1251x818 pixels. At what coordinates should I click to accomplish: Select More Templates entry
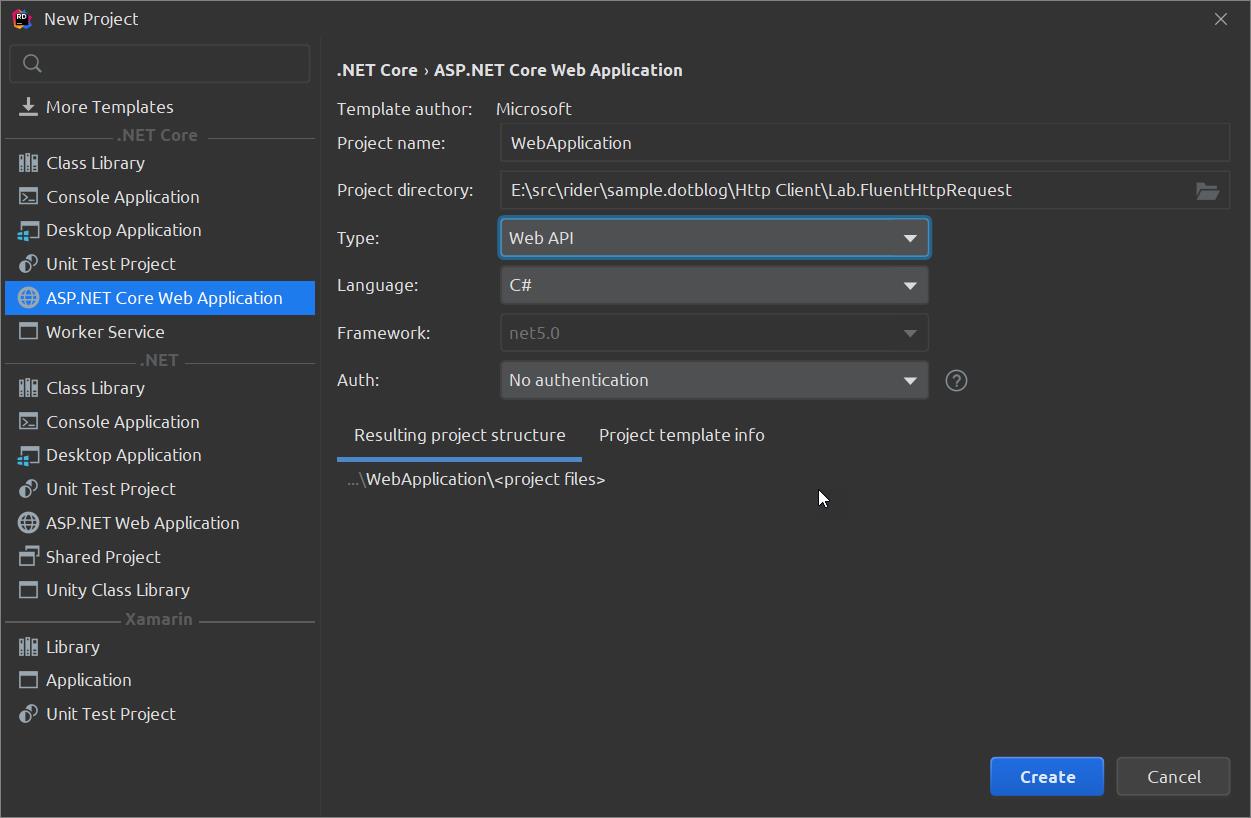[160, 107]
